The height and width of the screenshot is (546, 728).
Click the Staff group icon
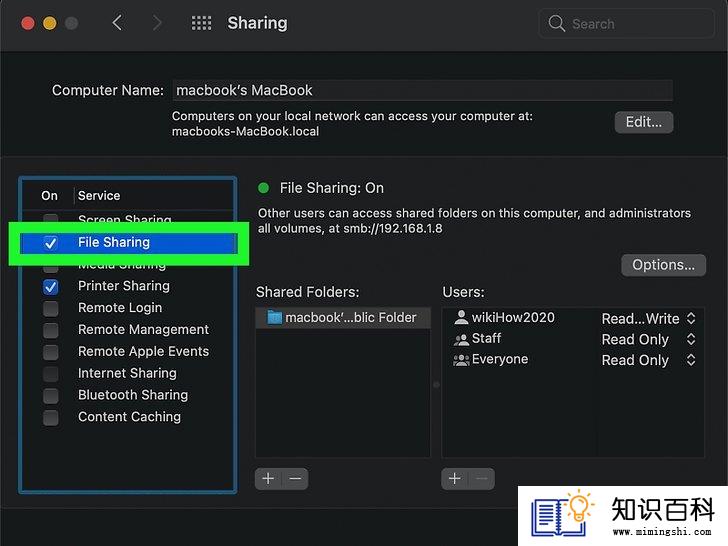pos(461,339)
